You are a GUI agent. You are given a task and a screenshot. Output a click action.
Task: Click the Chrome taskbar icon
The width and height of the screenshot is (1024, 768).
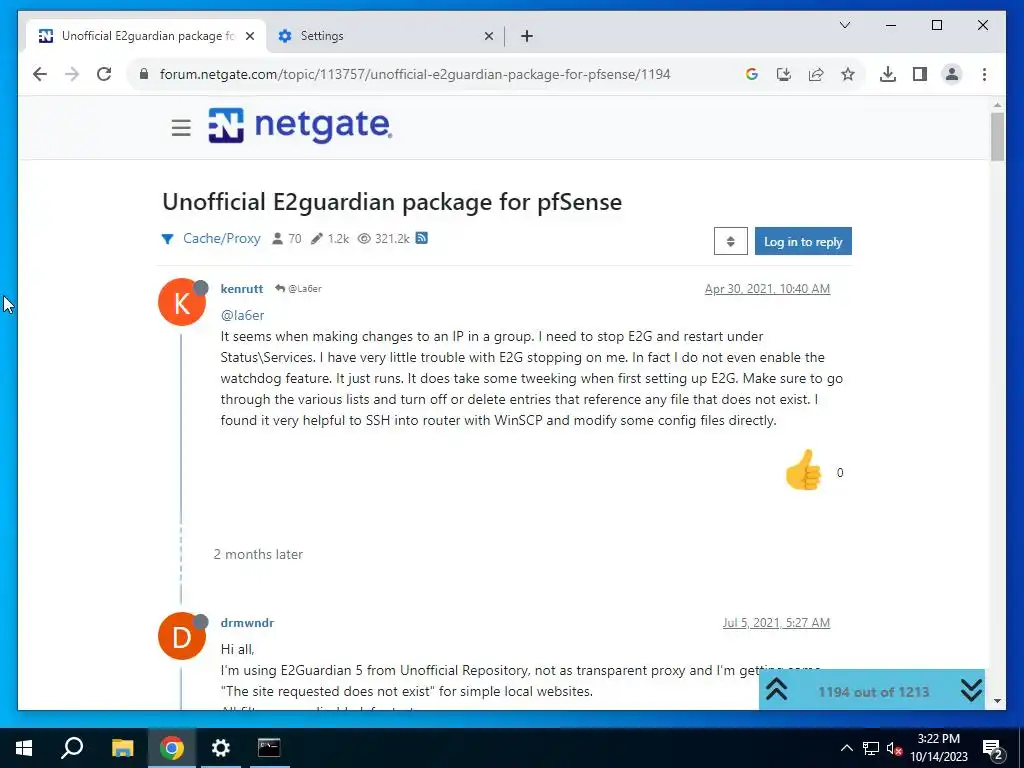[171, 748]
